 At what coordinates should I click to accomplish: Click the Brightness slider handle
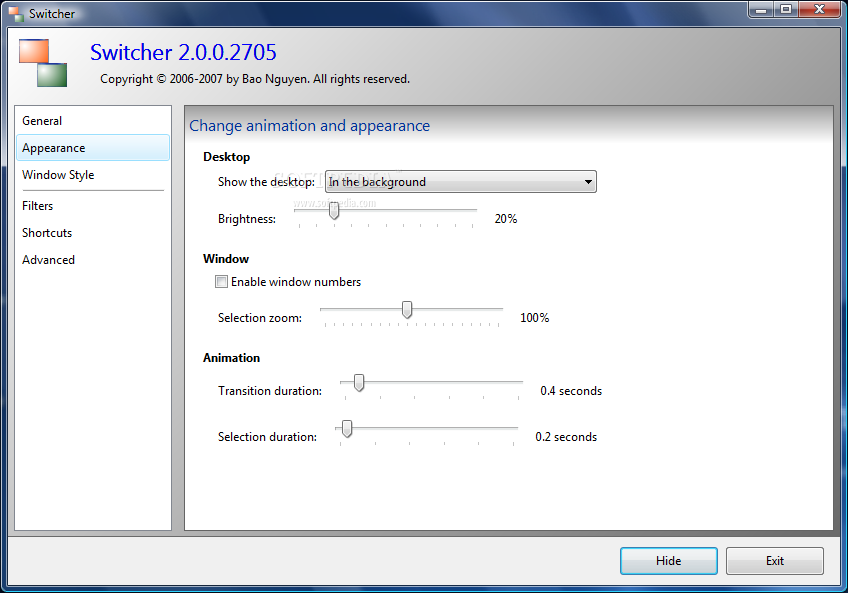334,210
